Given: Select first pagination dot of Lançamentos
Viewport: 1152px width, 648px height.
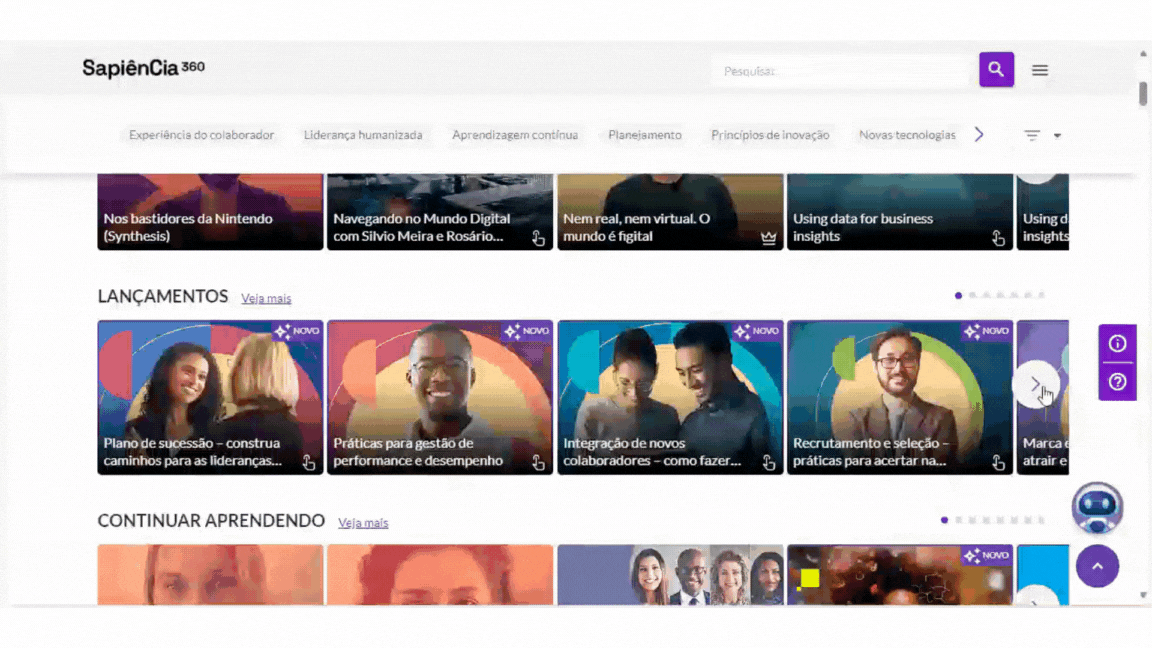Looking at the screenshot, I should [958, 295].
